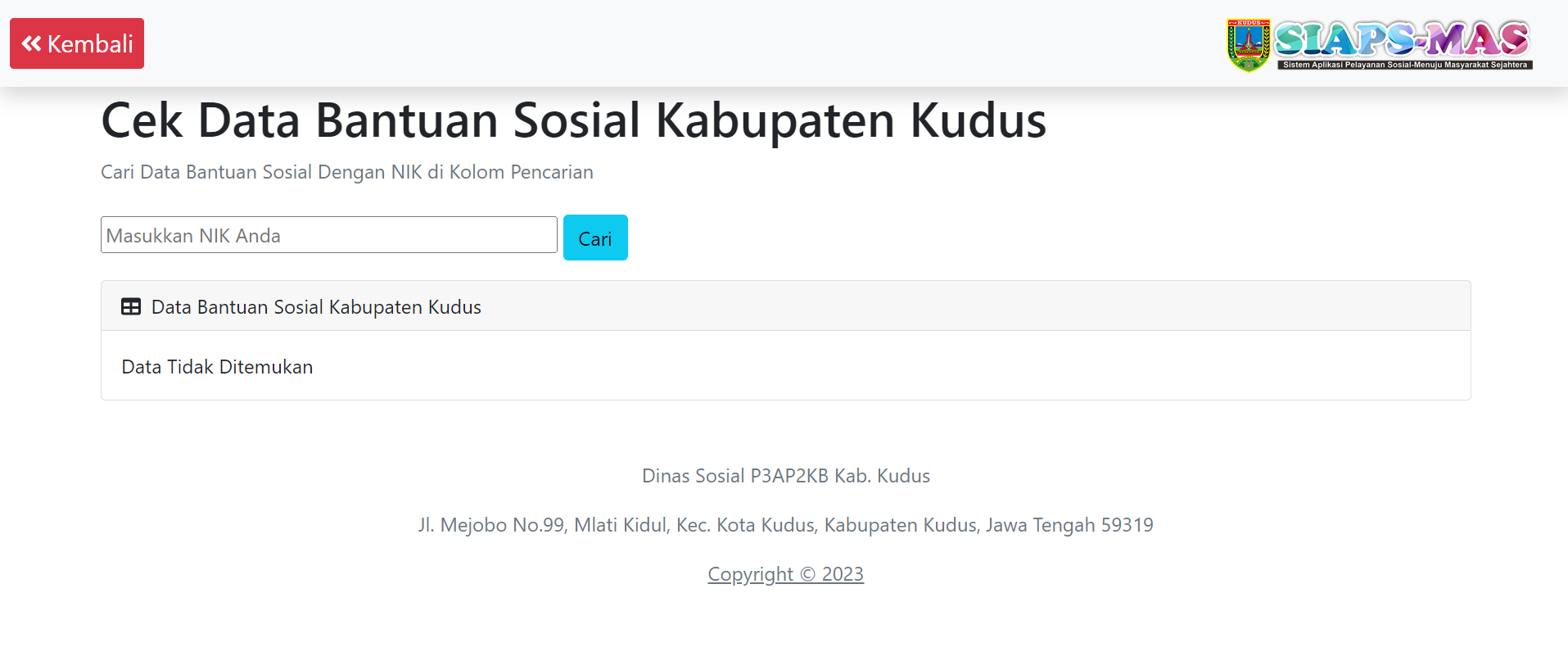The width and height of the screenshot is (1568, 670).
Task: Click the word Kudus in the main heading
Action: 978,120
